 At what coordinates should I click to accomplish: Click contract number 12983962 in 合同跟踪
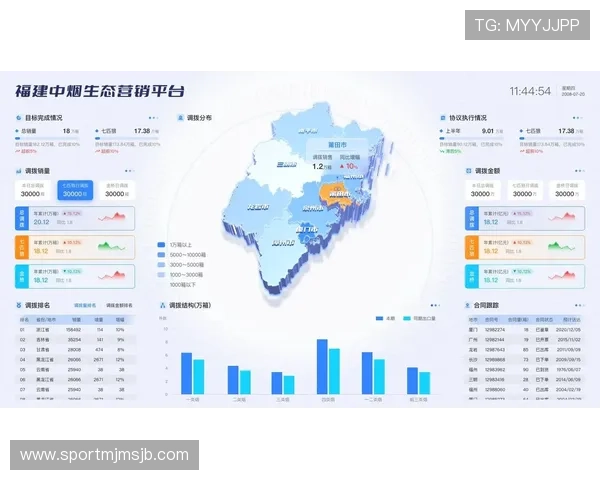[x=495, y=369]
